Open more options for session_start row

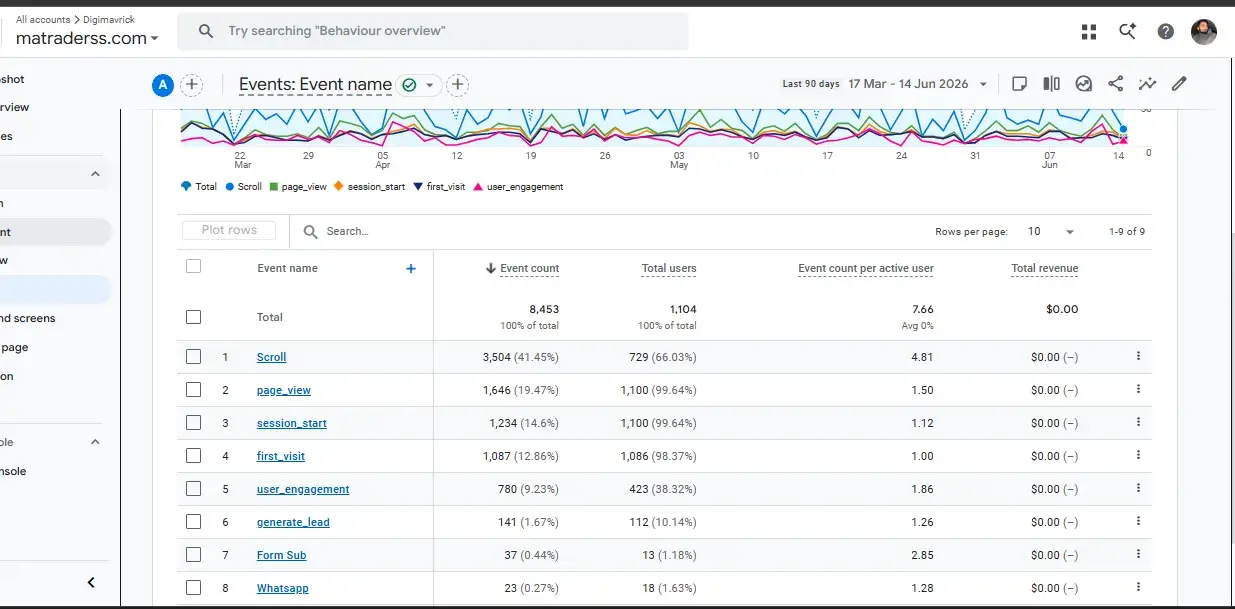[x=1138, y=422]
